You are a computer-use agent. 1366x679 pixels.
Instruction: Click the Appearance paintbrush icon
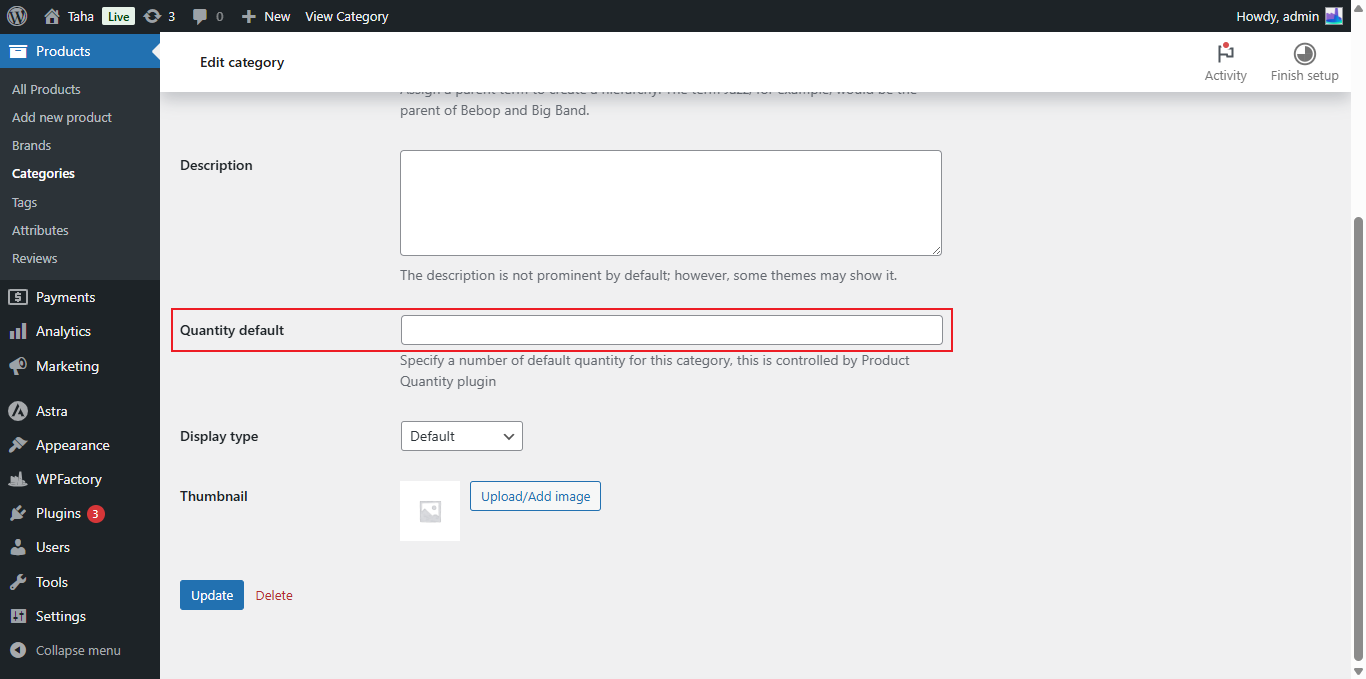coord(18,445)
